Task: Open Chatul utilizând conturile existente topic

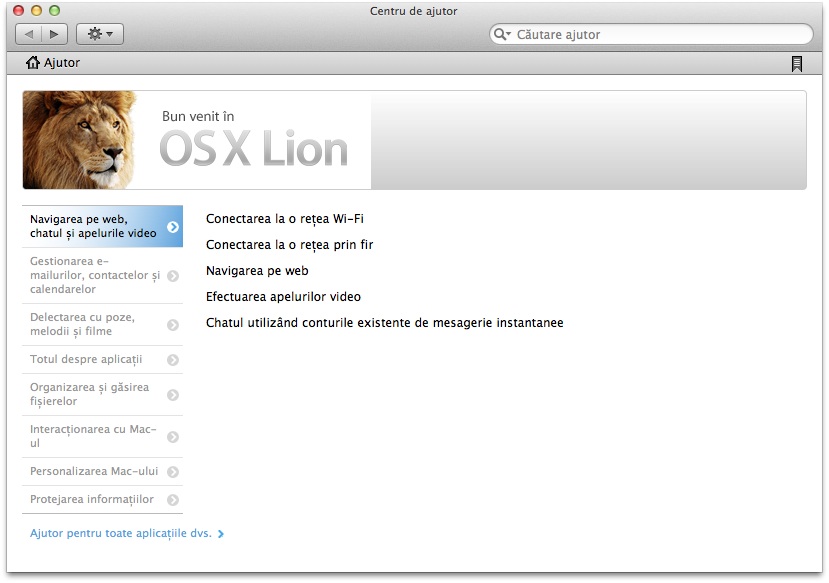Action: point(384,322)
